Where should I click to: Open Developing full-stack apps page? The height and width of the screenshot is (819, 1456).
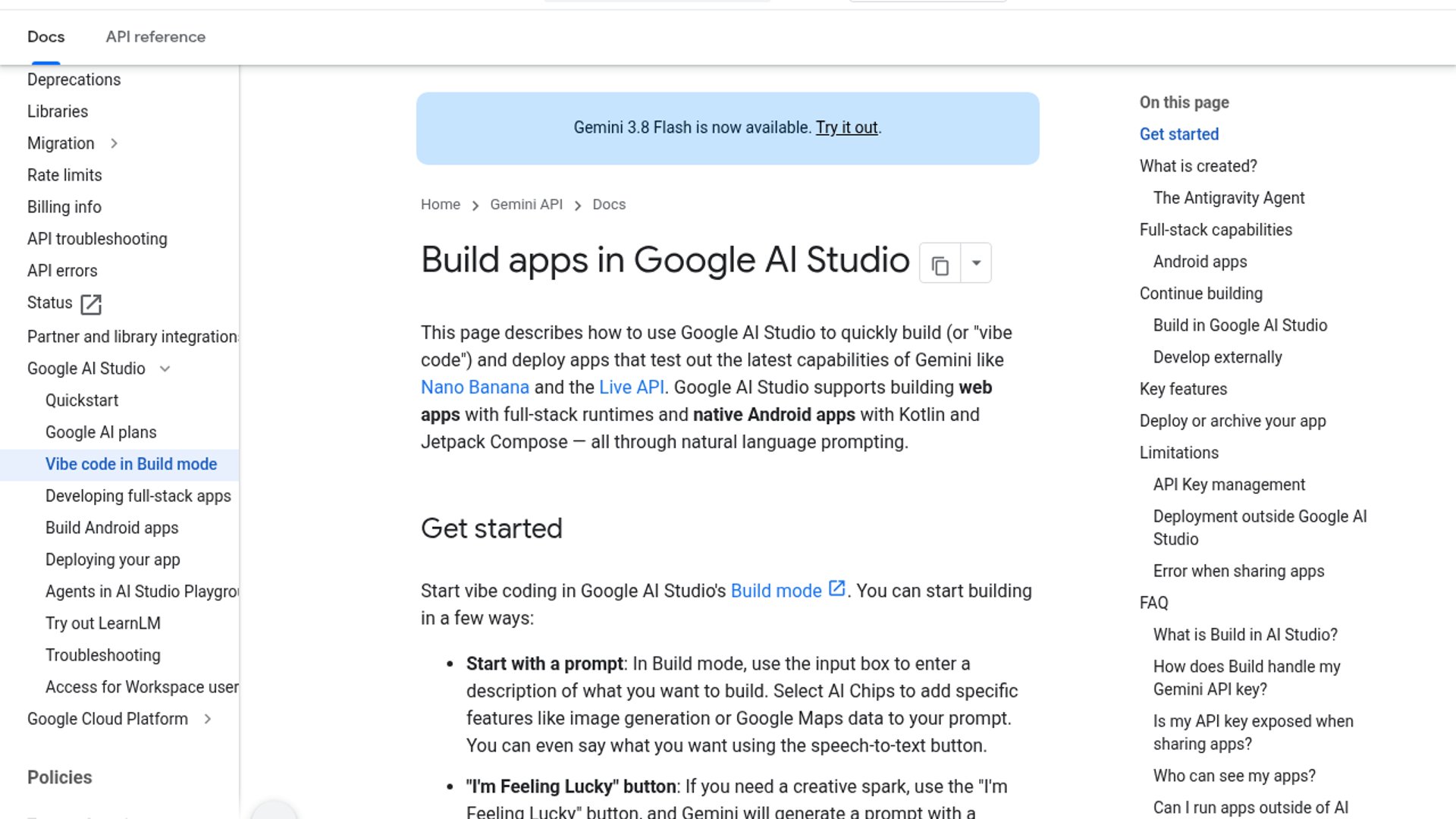tap(138, 496)
